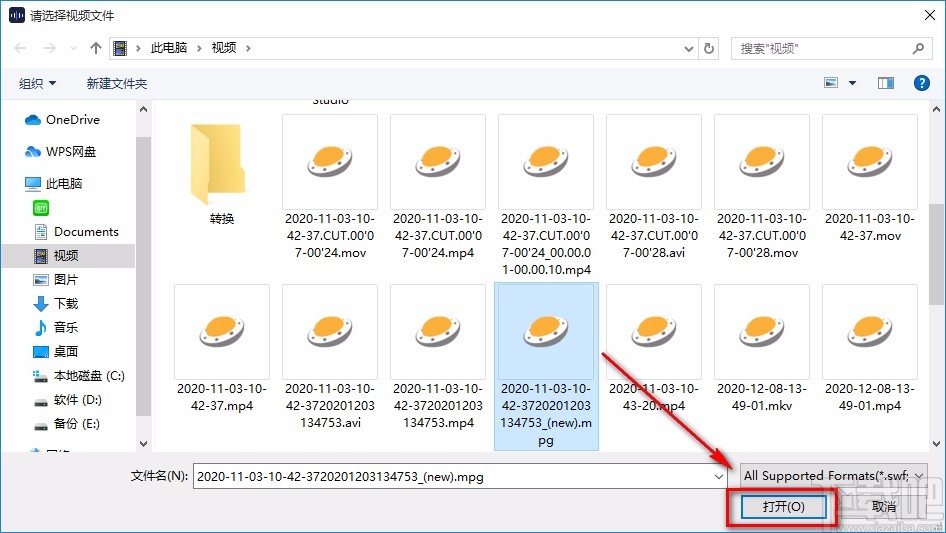The width and height of the screenshot is (946, 533).
Task: Toggle the preview pane
Action: pos(886,83)
